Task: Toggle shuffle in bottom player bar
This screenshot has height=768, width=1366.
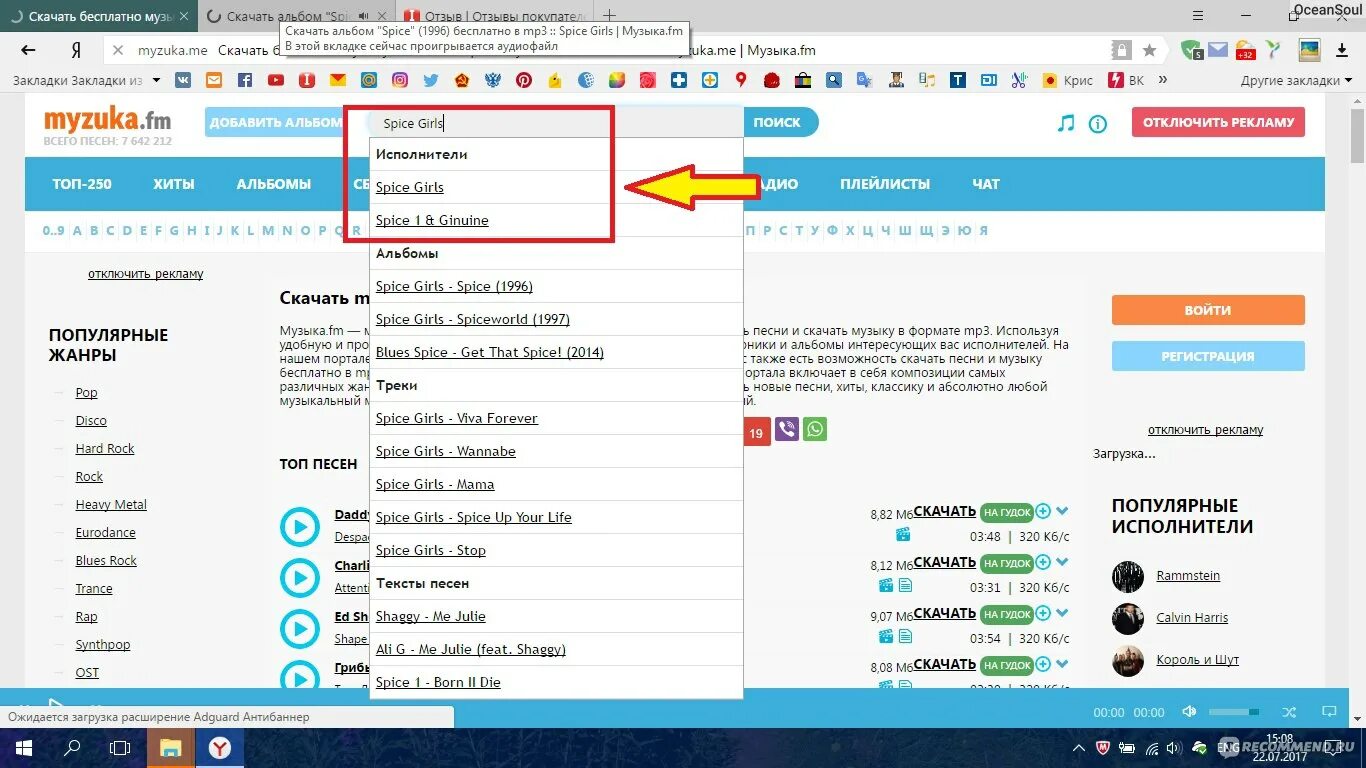Action: tap(1289, 712)
